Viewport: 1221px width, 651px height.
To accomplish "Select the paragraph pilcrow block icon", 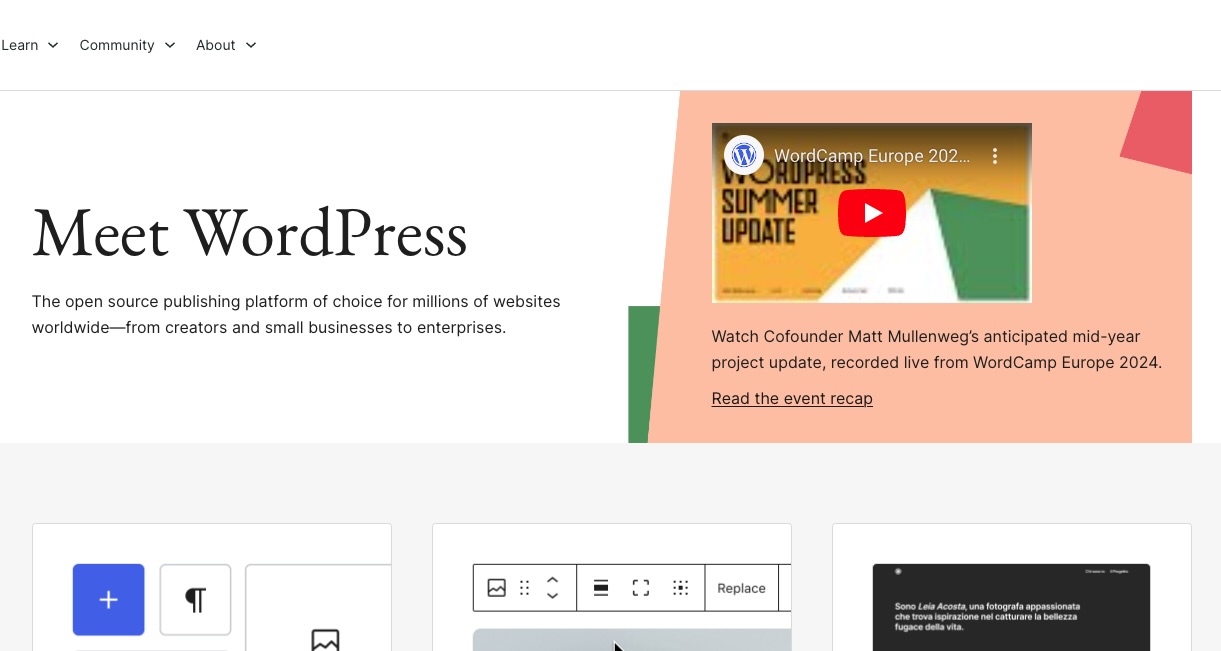I will click(x=195, y=600).
